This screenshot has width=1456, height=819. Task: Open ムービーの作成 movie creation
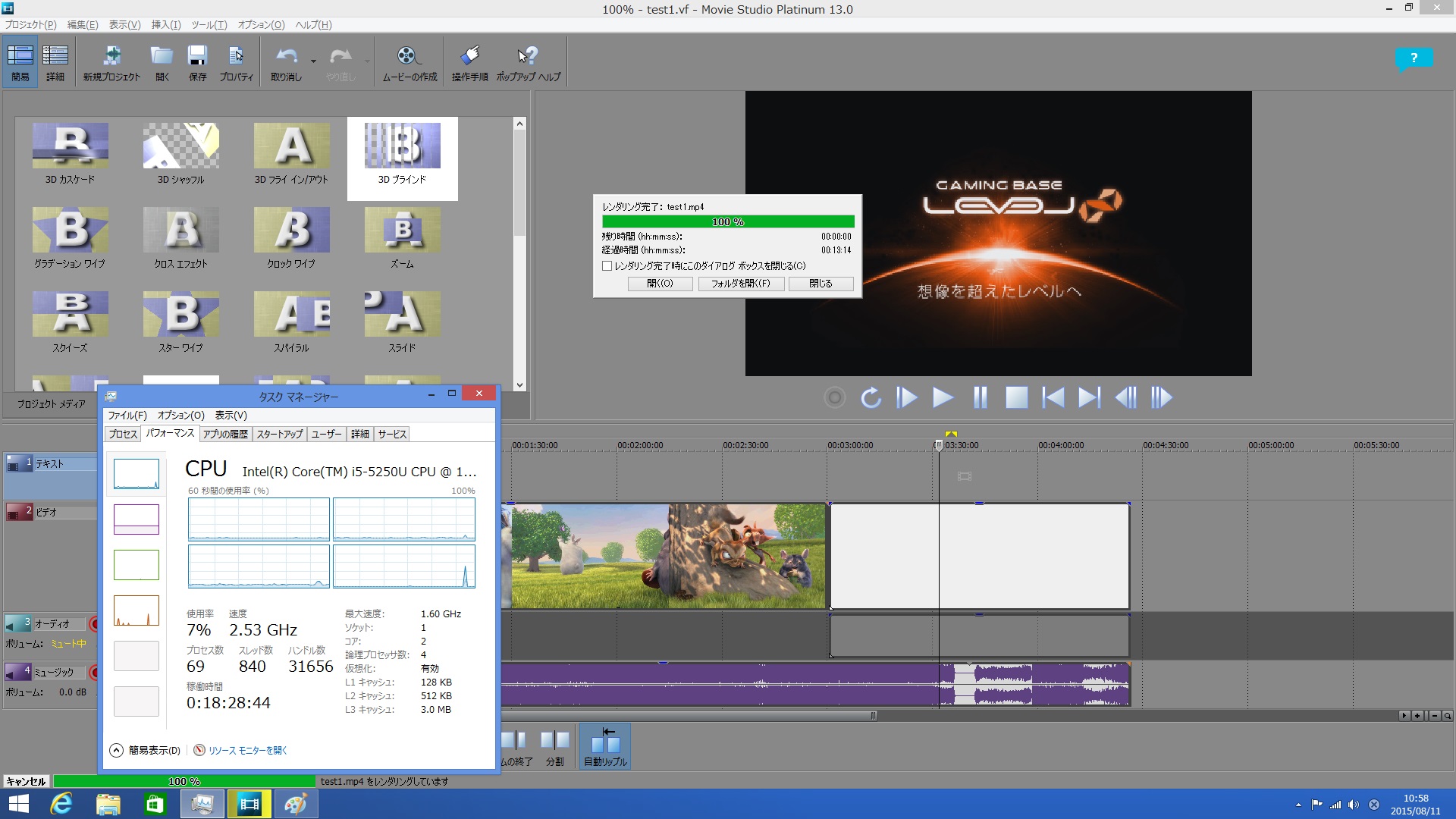coord(409,62)
